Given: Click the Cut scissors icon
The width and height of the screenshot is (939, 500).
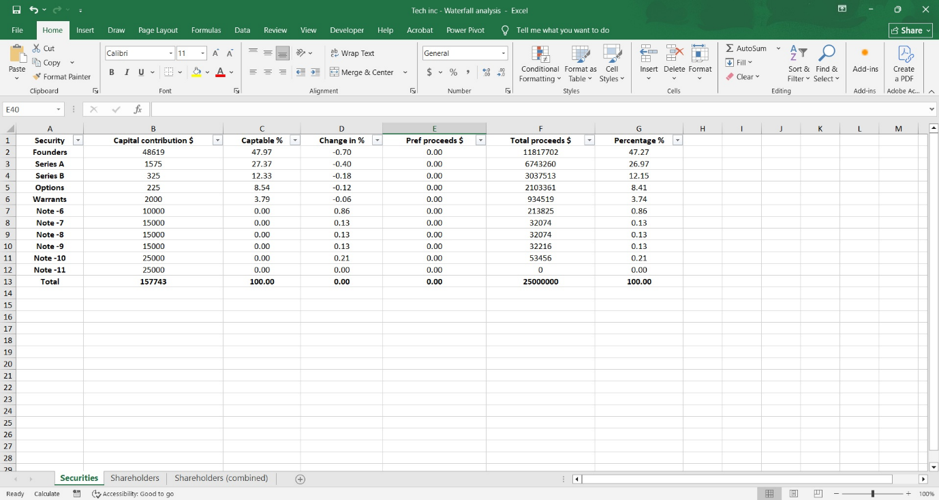Looking at the screenshot, I should (x=37, y=49).
